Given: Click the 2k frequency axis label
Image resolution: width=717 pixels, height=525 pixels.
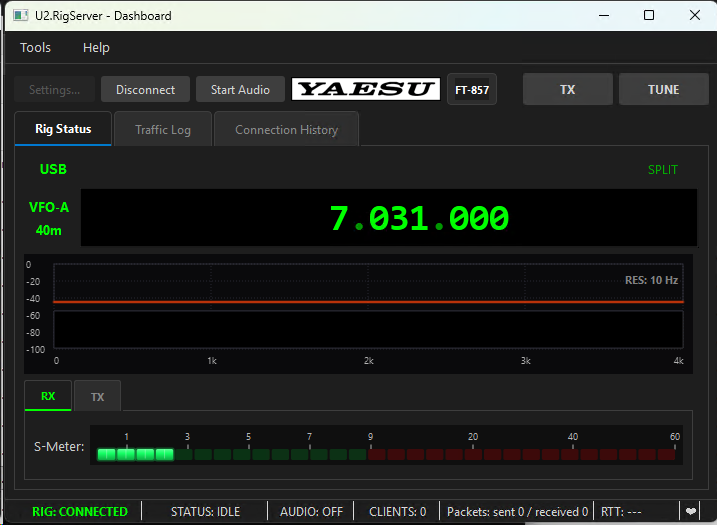Looking at the screenshot, I should (x=369, y=361).
